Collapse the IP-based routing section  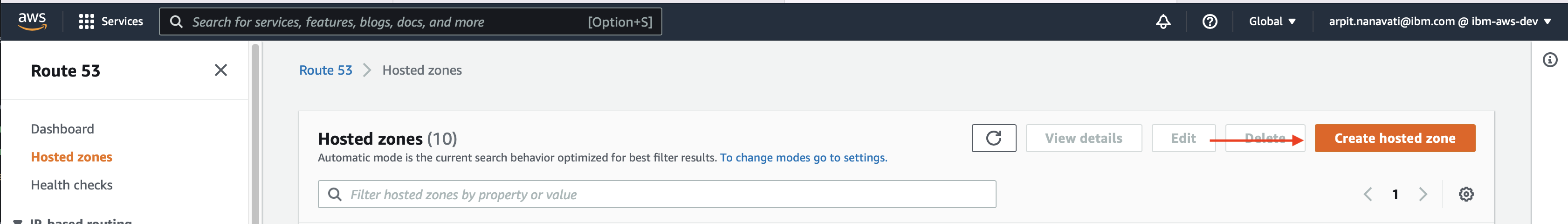[x=18, y=221]
